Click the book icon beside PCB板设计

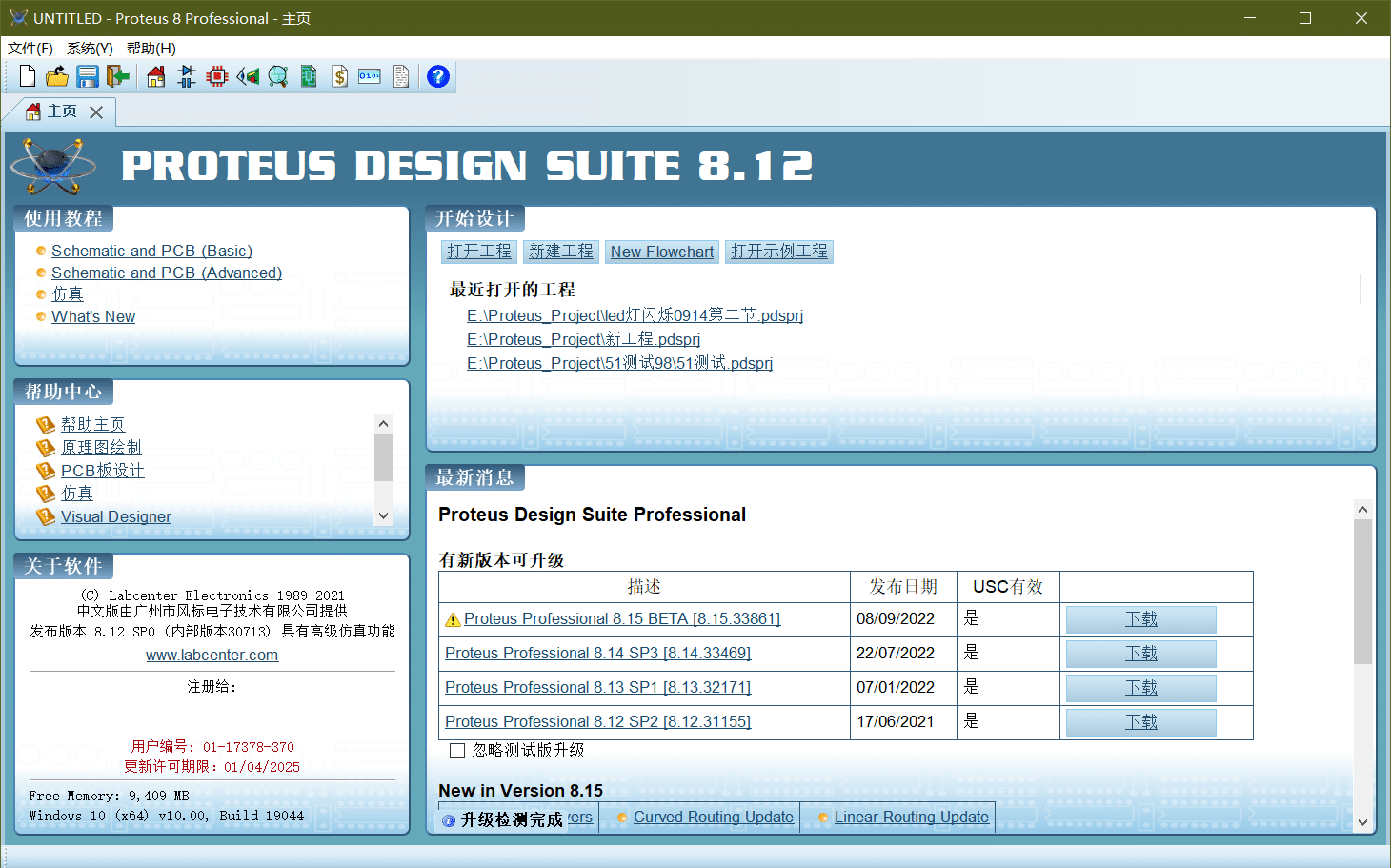pos(46,471)
